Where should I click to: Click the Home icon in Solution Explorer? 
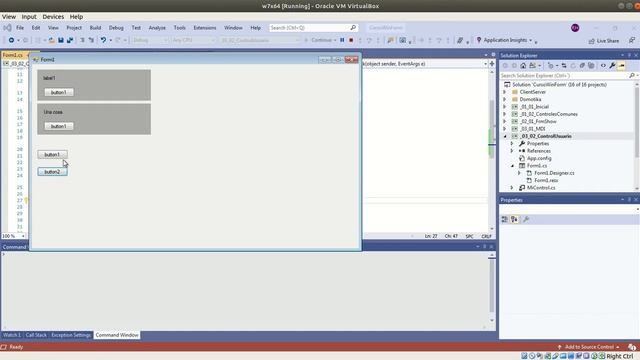point(523,65)
